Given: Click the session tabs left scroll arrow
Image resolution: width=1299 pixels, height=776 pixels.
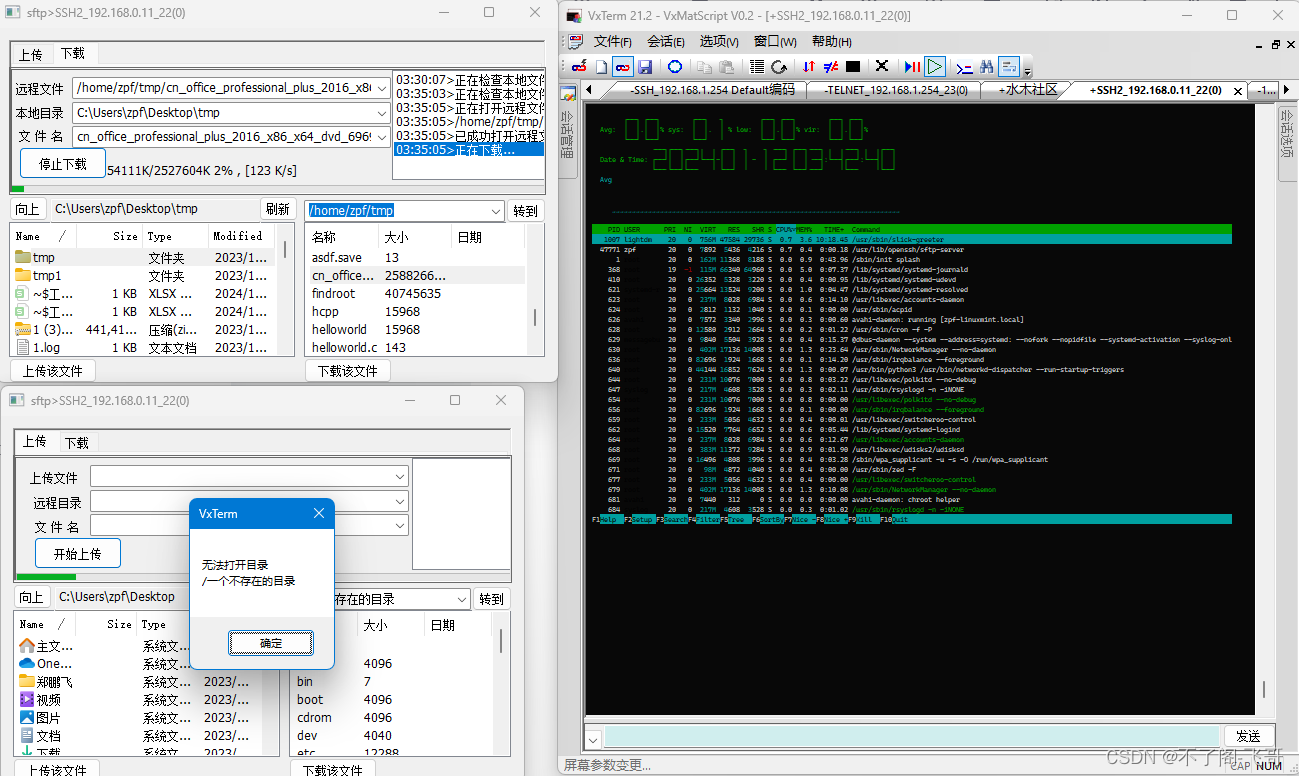Looking at the screenshot, I should (x=590, y=91).
